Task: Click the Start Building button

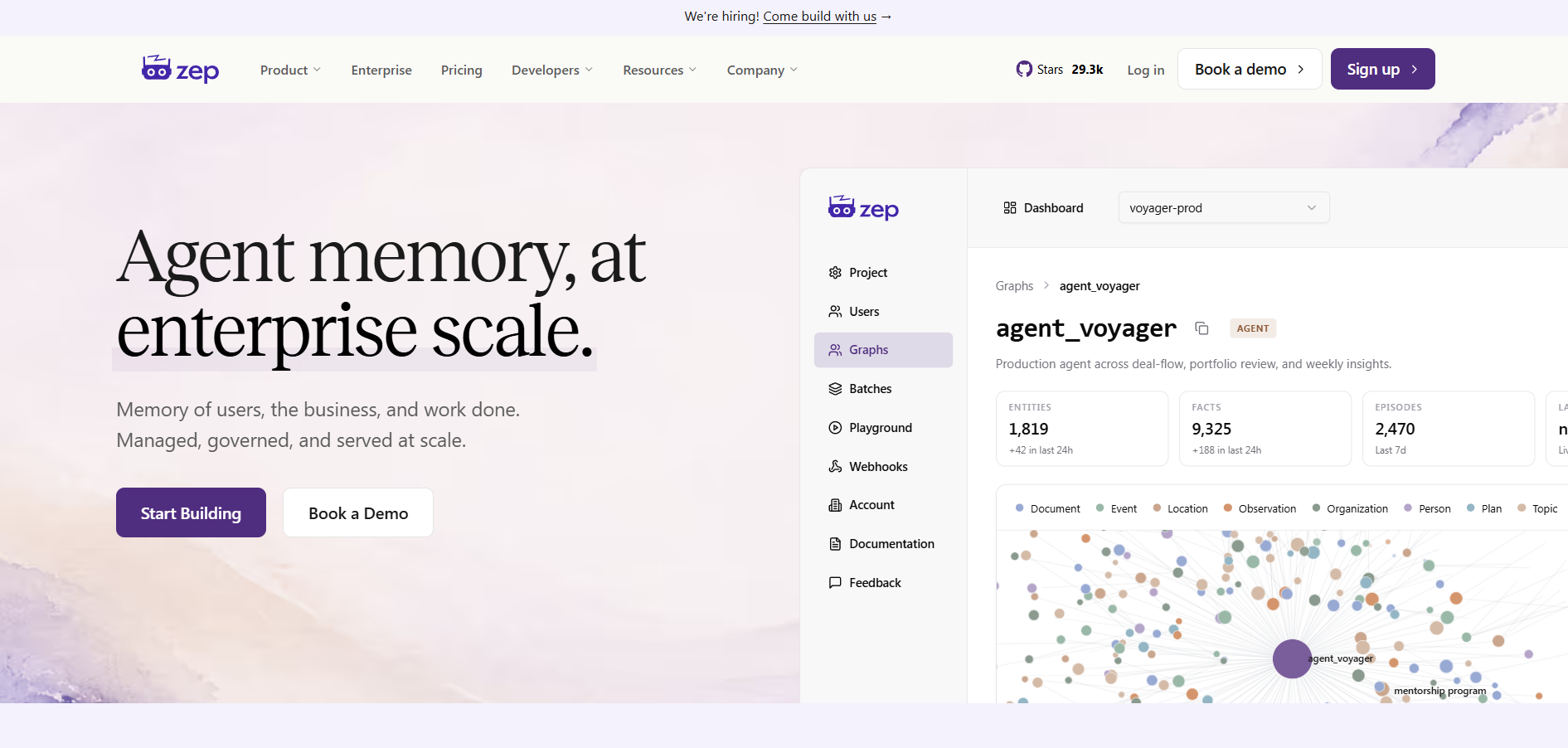Action: click(x=191, y=512)
